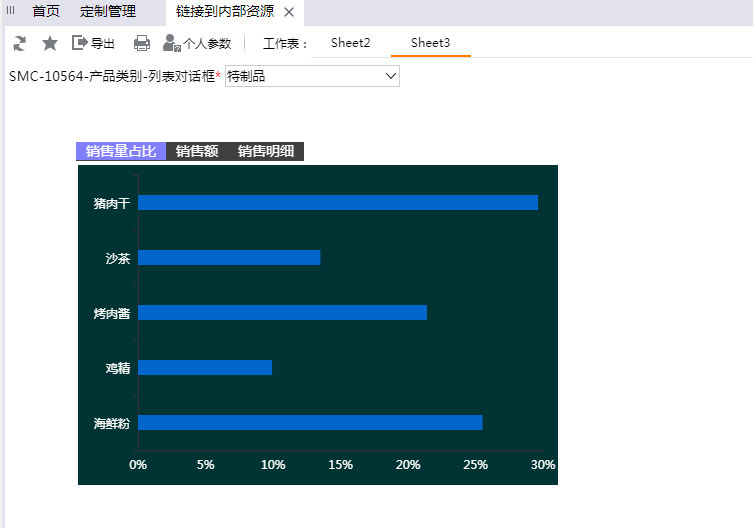Click the 猪肉干 axis label
Viewport: 753px width, 528px height.
[x=111, y=203]
